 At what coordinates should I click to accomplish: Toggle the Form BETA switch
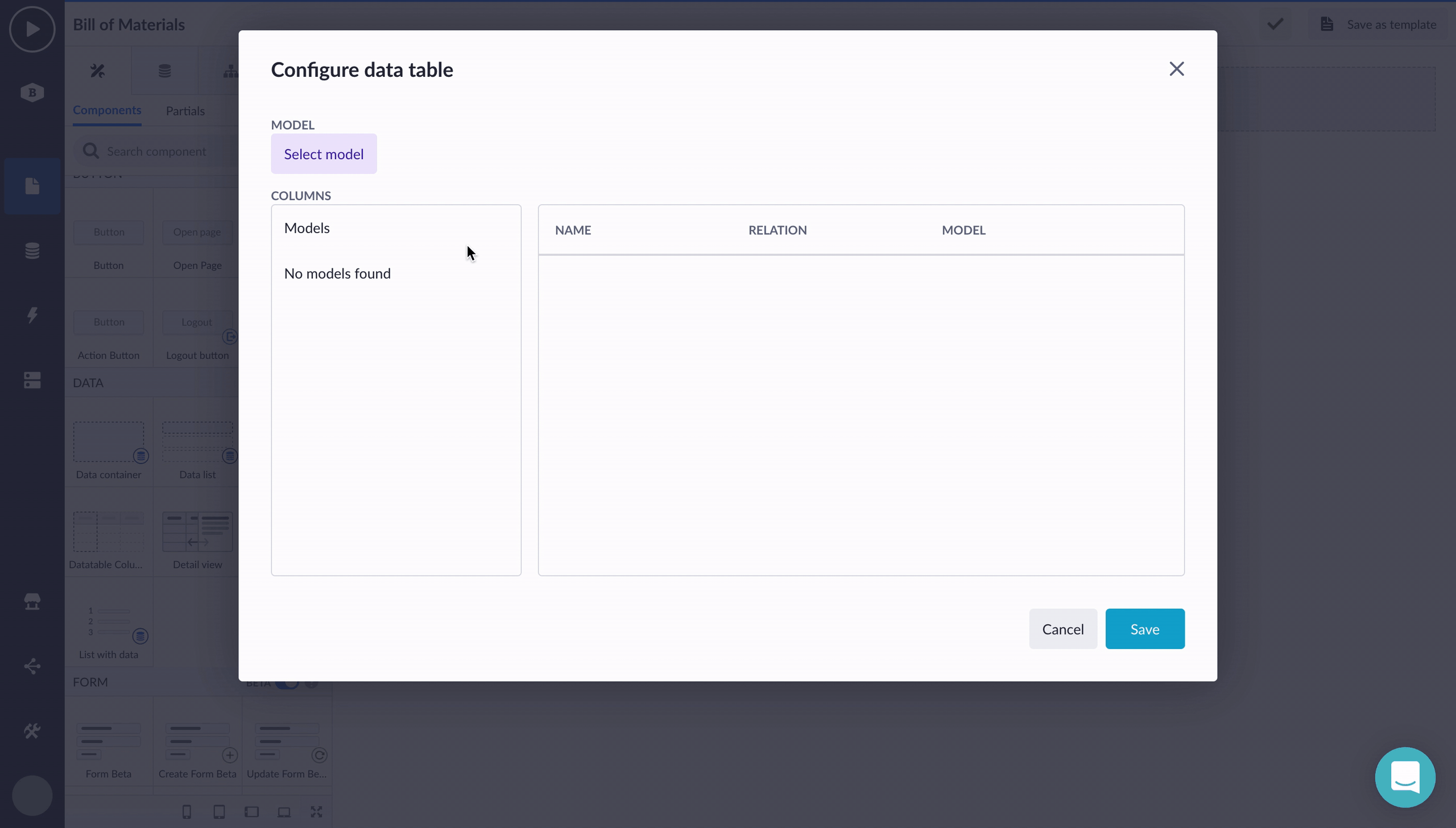287,683
